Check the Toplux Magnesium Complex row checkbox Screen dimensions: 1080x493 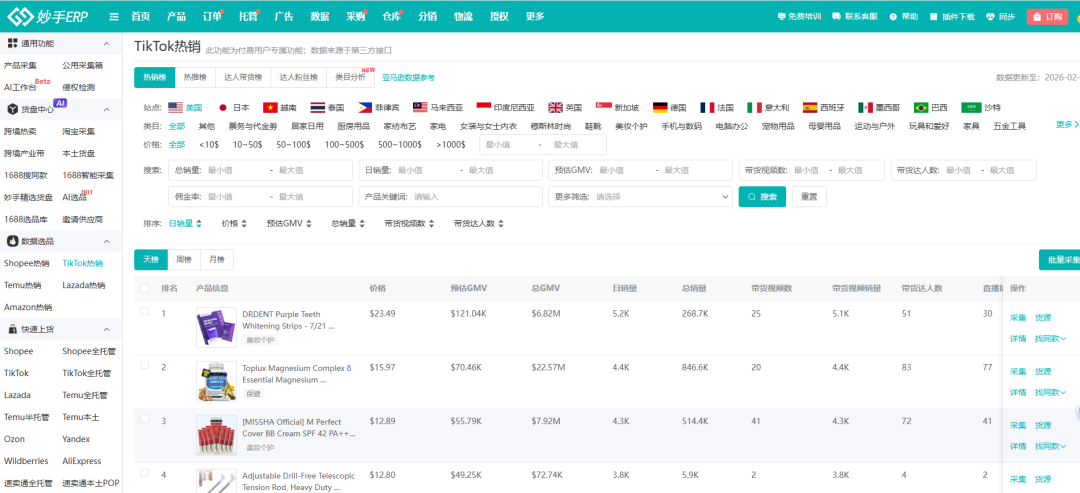coord(145,365)
